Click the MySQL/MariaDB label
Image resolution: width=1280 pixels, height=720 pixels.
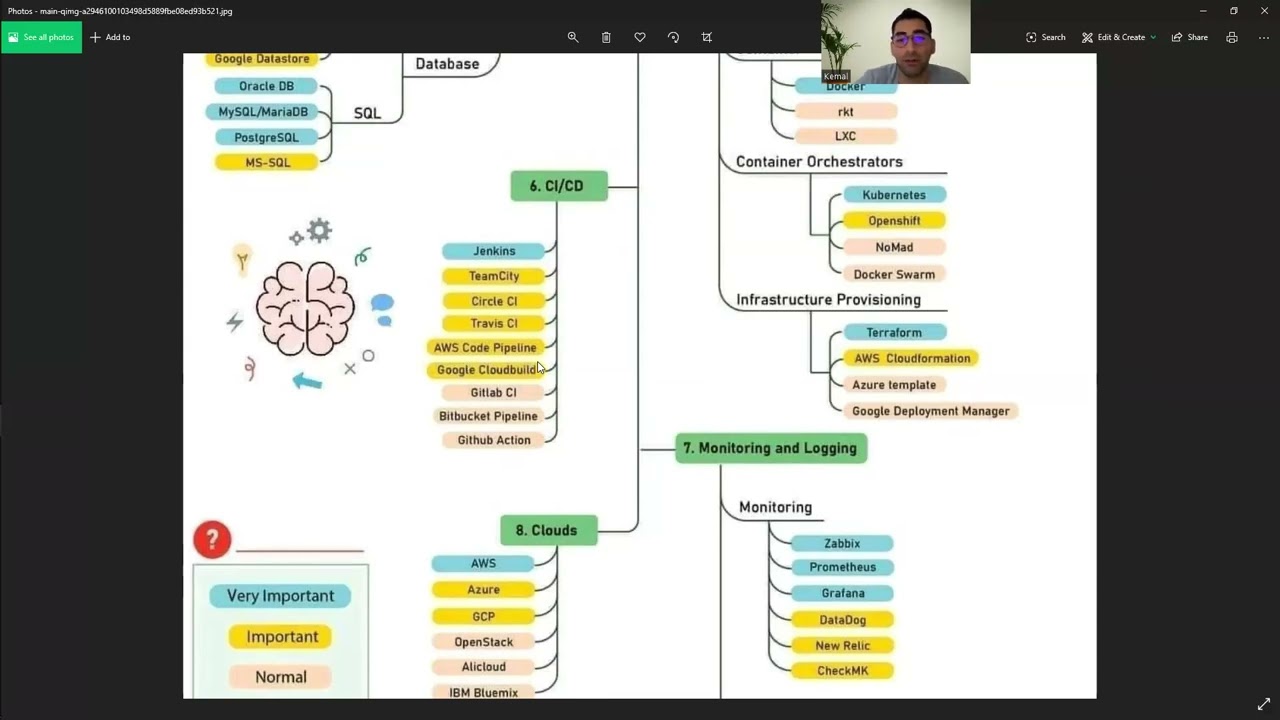[x=262, y=112]
